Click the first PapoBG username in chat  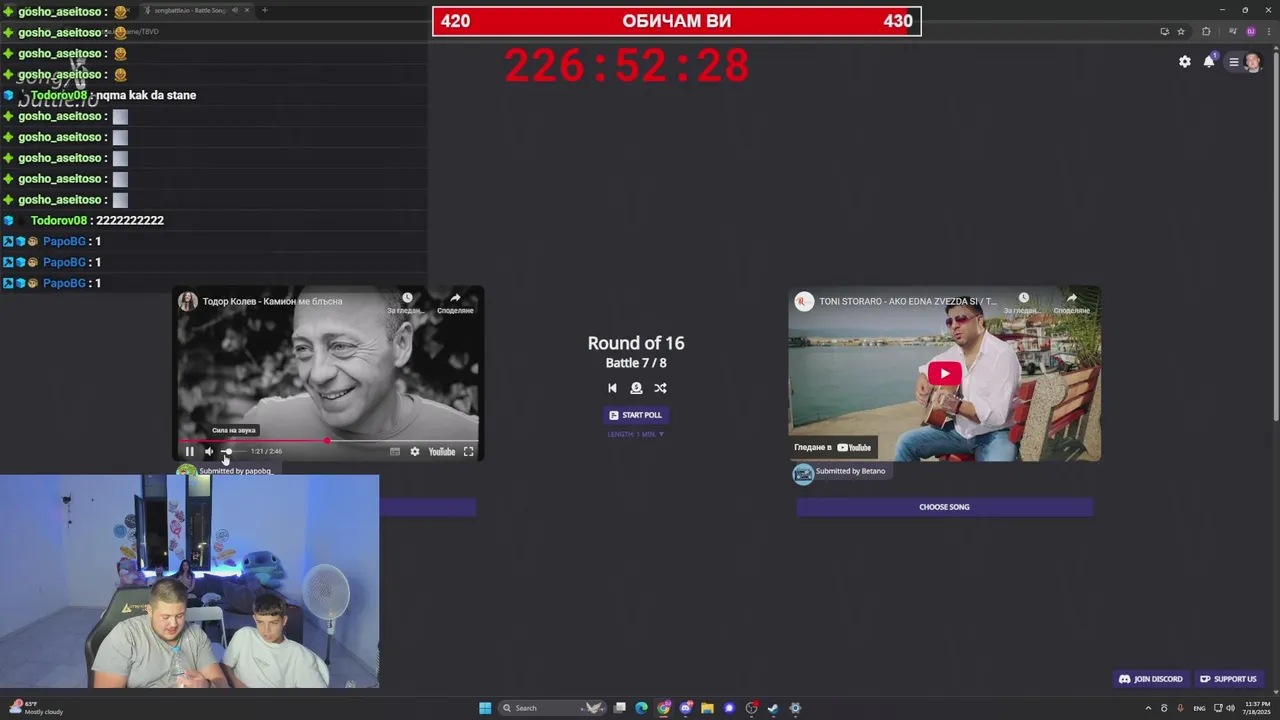[x=64, y=241]
